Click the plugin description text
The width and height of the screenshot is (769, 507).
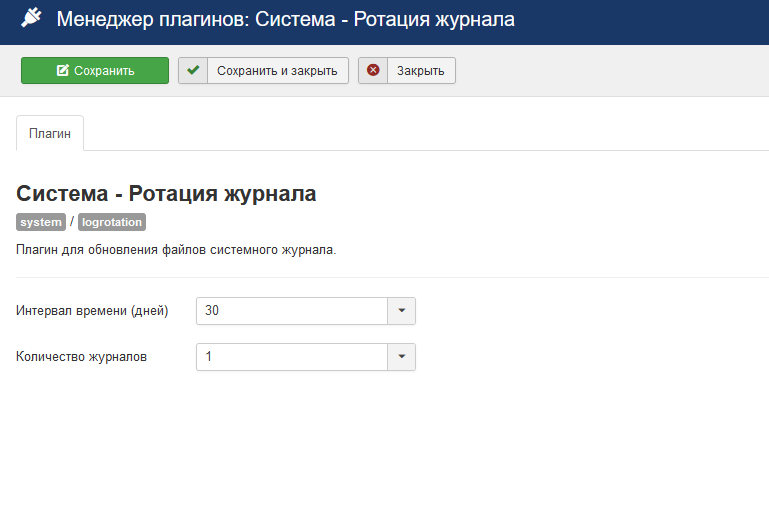176,249
